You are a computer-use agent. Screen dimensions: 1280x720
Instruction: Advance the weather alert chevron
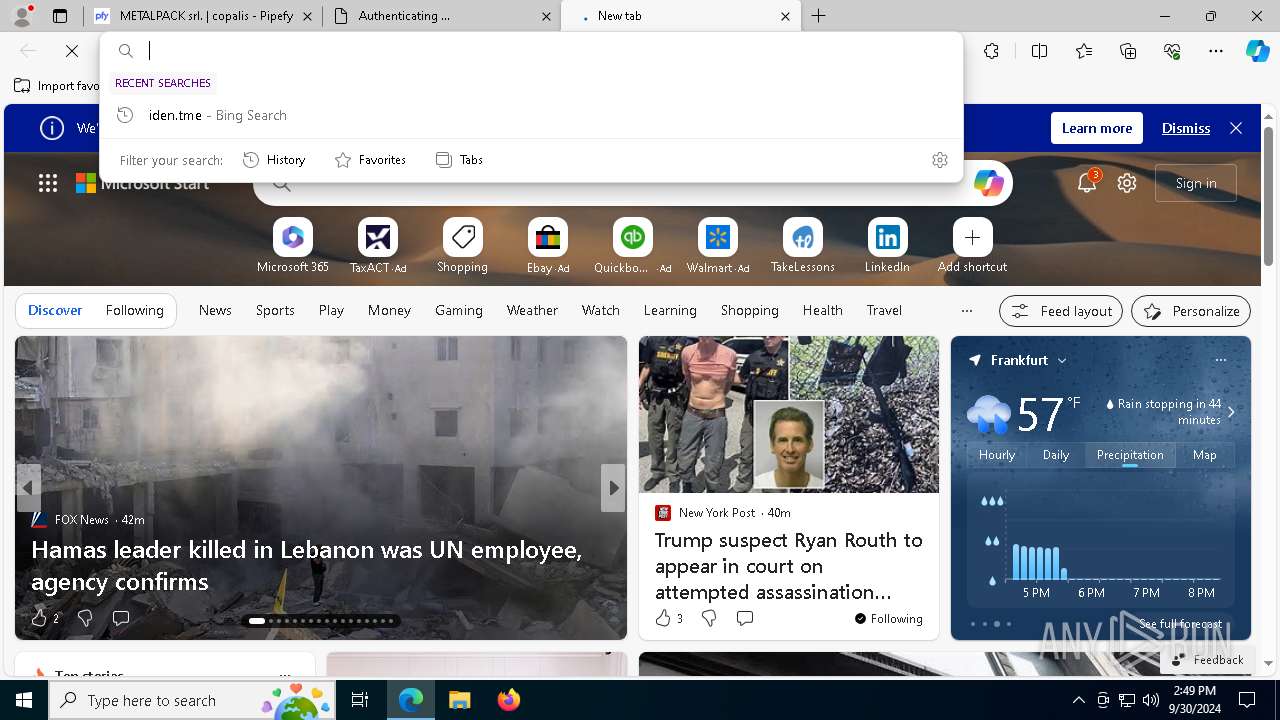(1231, 412)
